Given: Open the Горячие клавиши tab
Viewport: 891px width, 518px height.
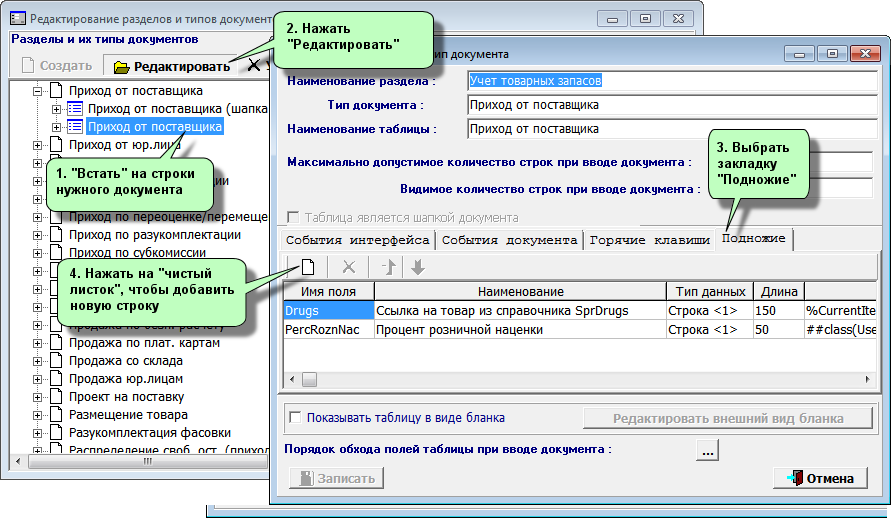Looking at the screenshot, I should tap(649, 240).
